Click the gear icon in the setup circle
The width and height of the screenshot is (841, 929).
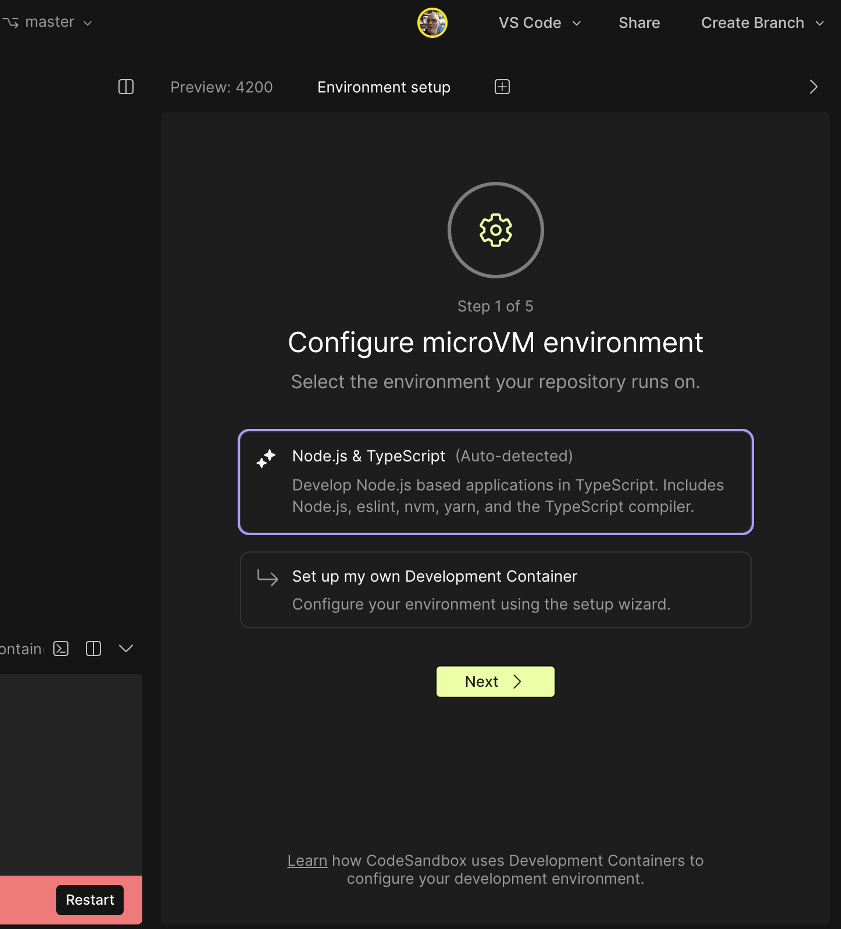coord(495,230)
